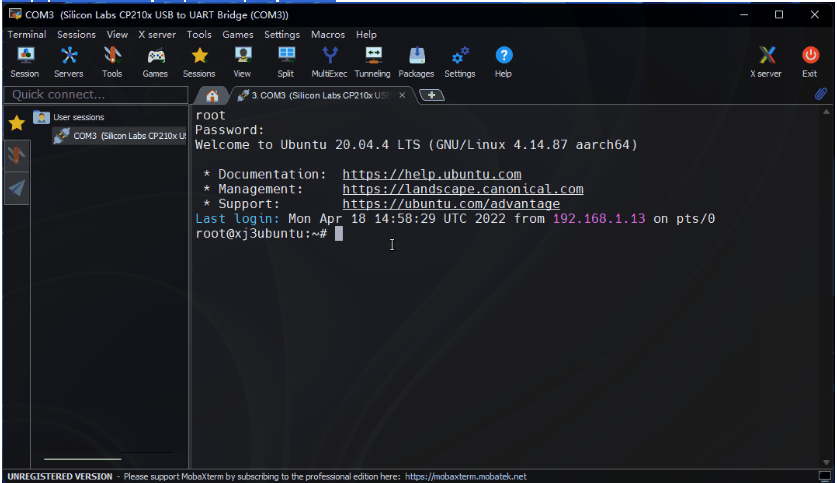This screenshot has height=483, width=837.
Task: Start the X server toolbar icon
Action: click(x=766, y=62)
